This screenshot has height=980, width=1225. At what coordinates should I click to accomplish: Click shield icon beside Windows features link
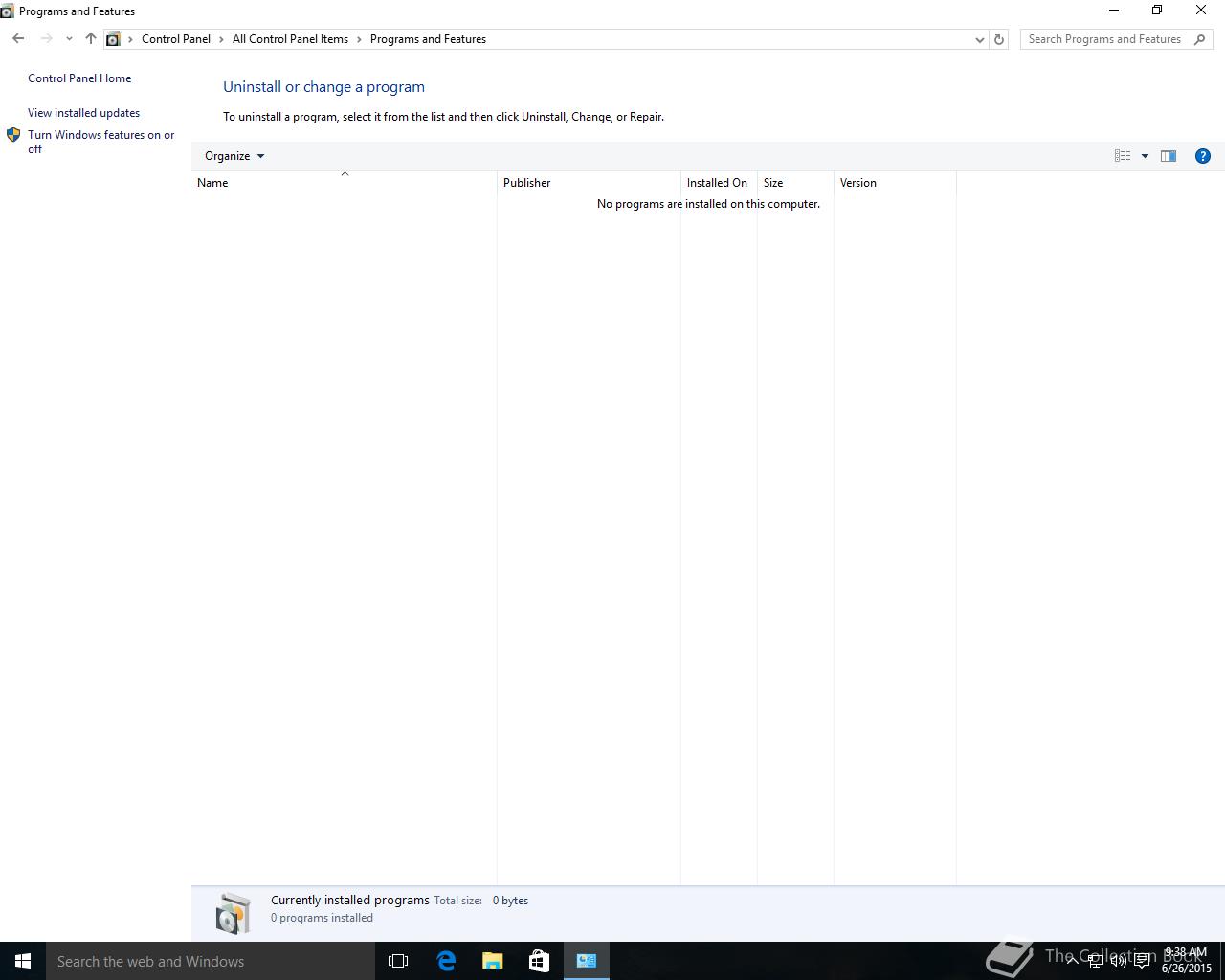pyautogui.click(x=13, y=135)
